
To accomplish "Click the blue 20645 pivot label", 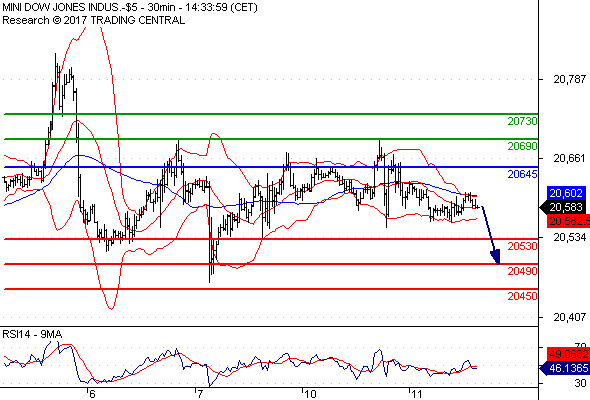I will (x=522, y=174).
